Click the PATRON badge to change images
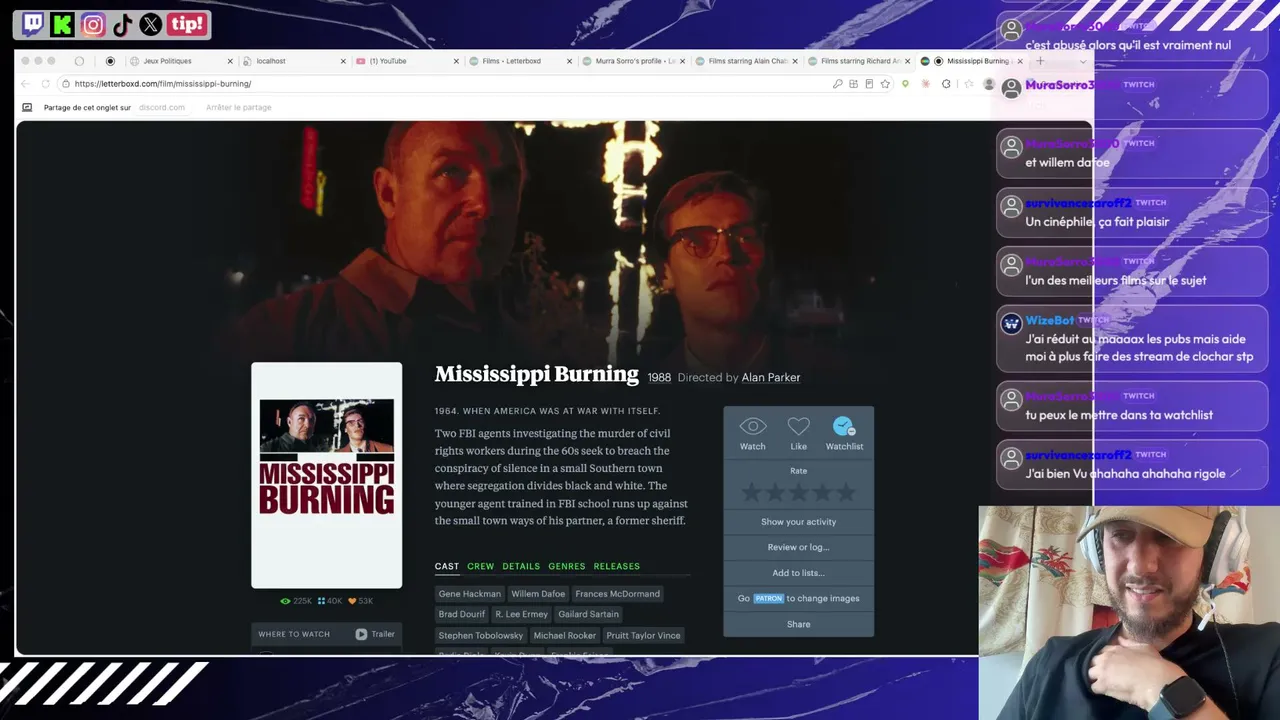The height and width of the screenshot is (720, 1280). point(768,598)
